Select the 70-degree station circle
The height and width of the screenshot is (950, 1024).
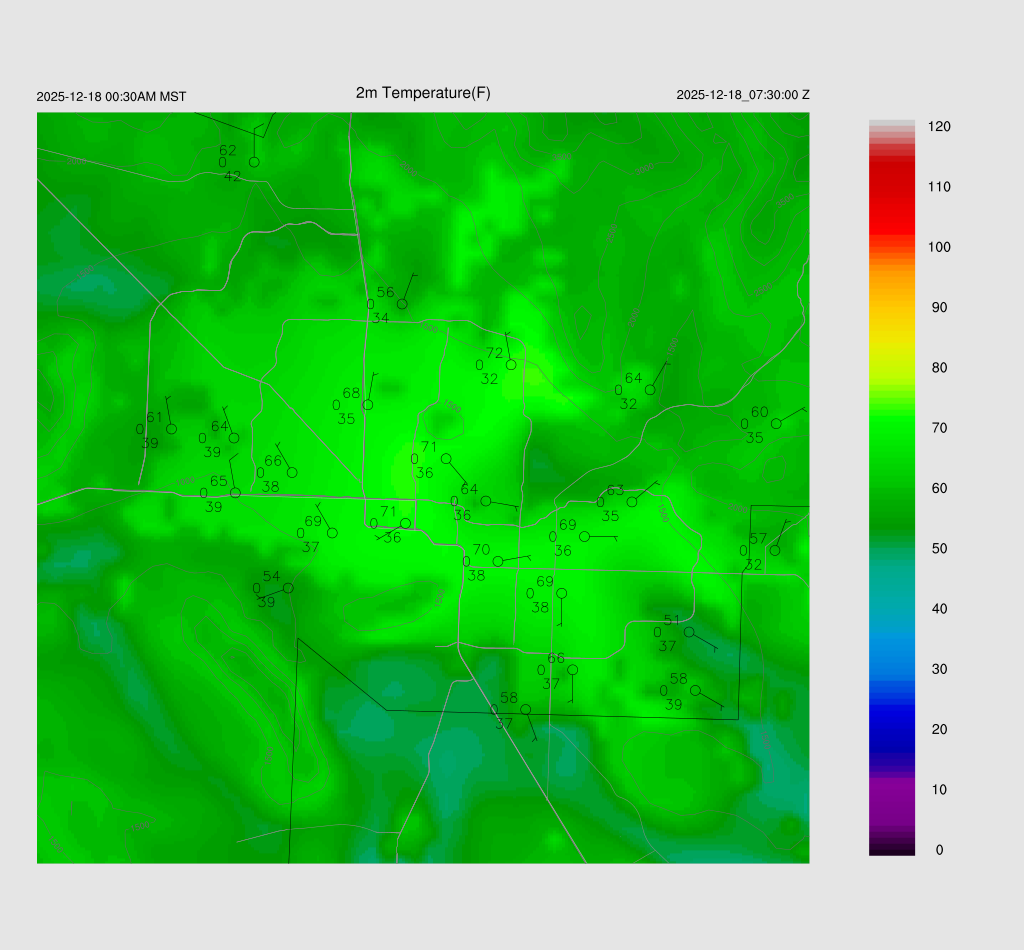(498, 562)
